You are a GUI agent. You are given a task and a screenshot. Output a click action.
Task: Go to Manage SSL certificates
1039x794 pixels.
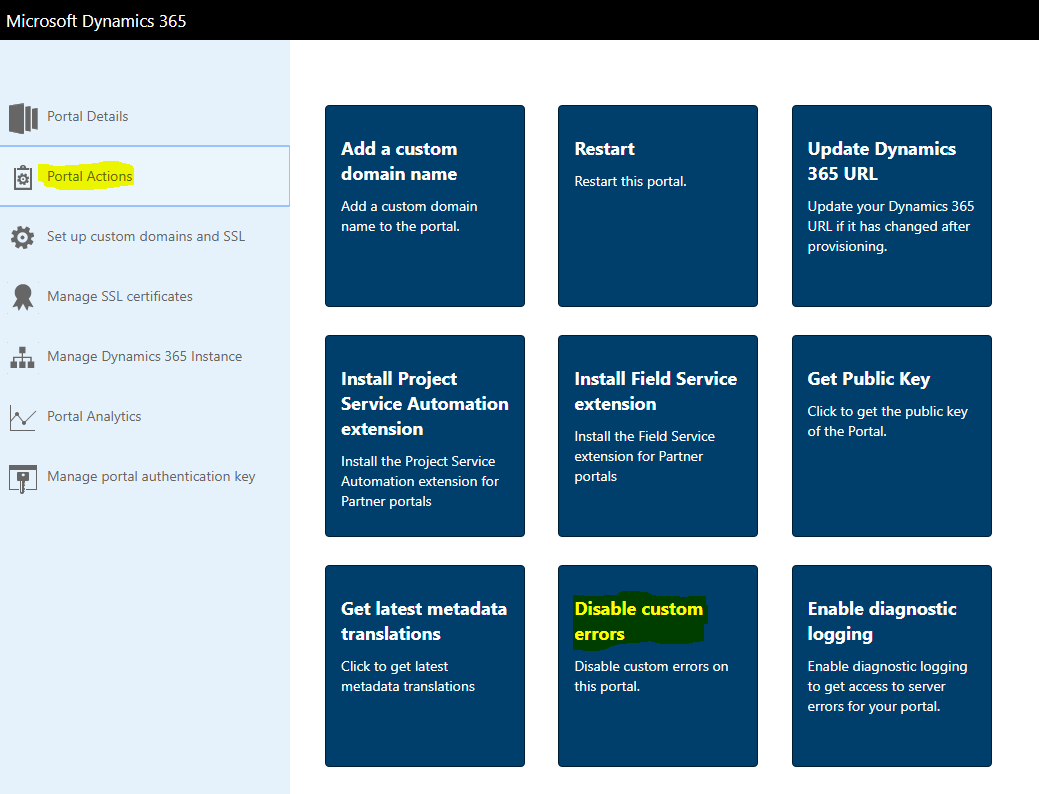coord(144,296)
